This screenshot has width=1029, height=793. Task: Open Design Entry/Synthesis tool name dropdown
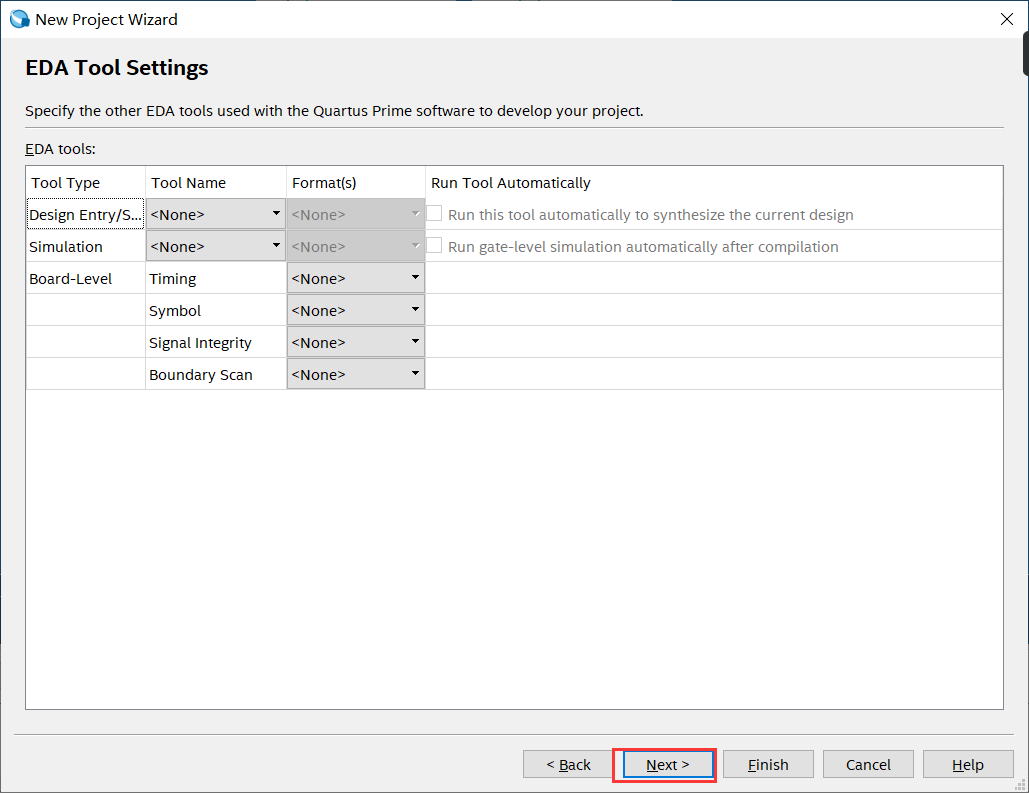click(x=215, y=214)
